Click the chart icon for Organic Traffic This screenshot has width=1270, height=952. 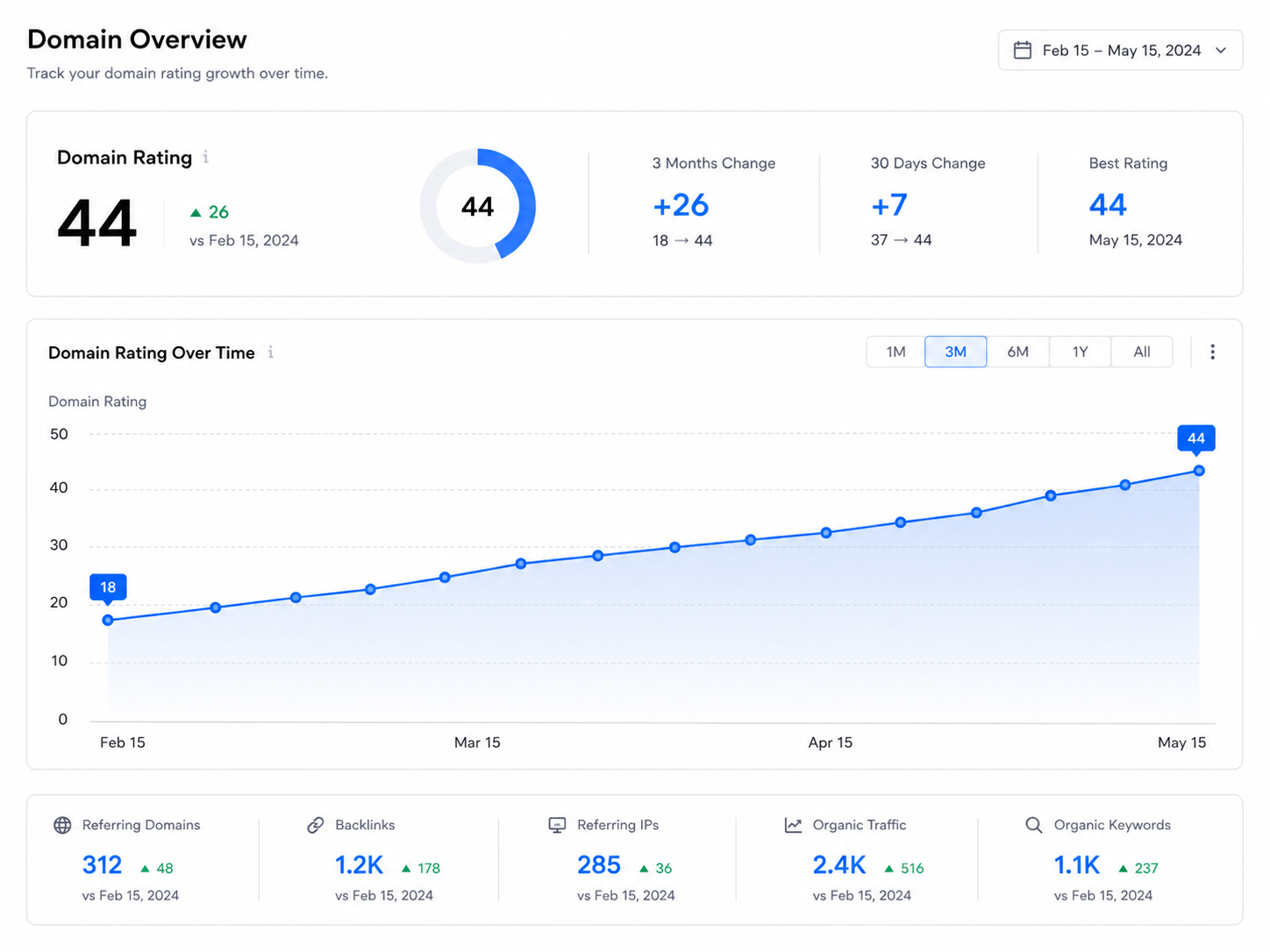point(793,825)
